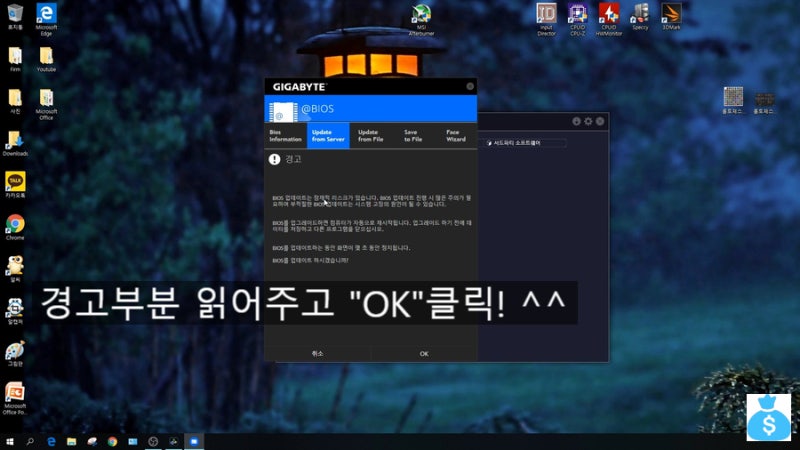Open Microsoft Office PowerPoint desktop shortcut
The height and width of the screenshot is (450, 800).
point(15,398)
